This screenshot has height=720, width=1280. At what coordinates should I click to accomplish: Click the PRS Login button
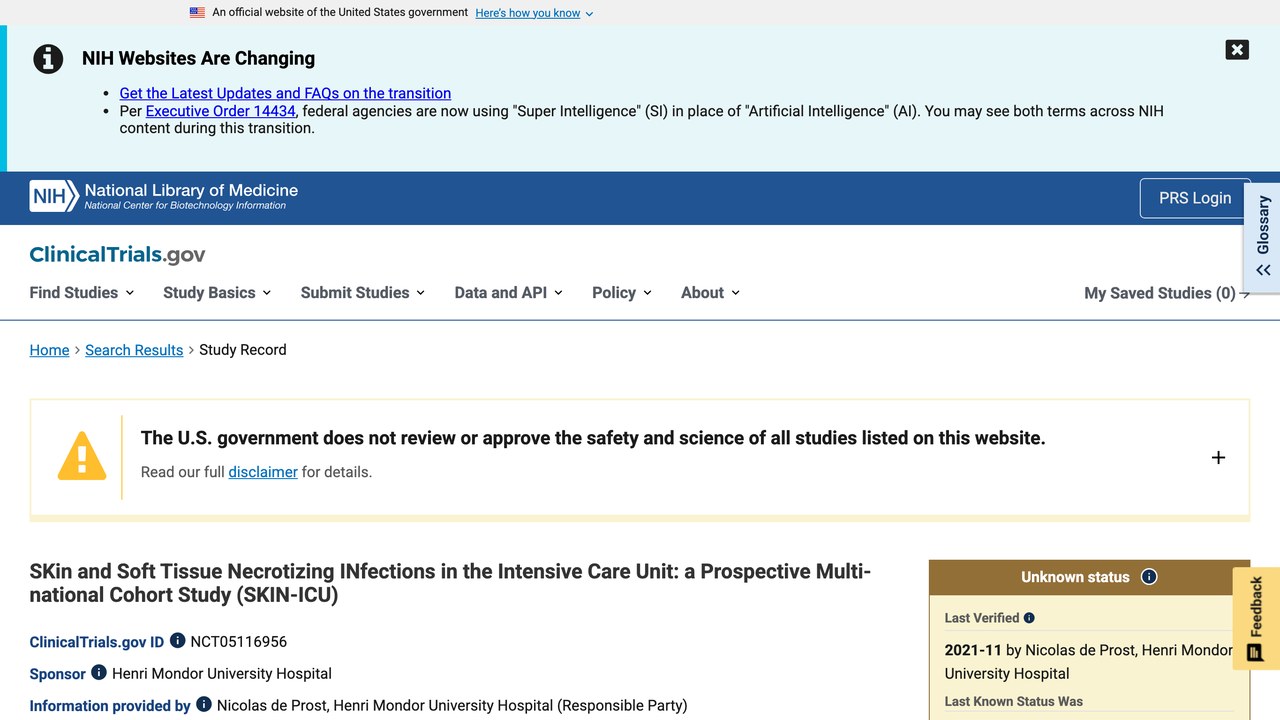1195,198
